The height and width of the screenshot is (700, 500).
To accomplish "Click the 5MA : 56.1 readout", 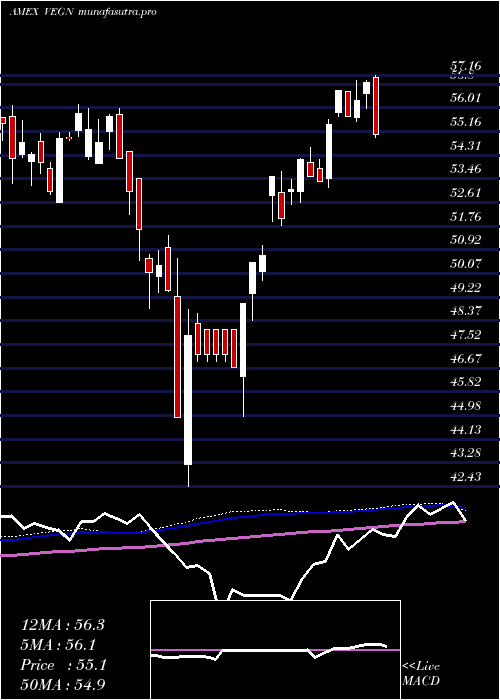I will [x=58, y=645].
